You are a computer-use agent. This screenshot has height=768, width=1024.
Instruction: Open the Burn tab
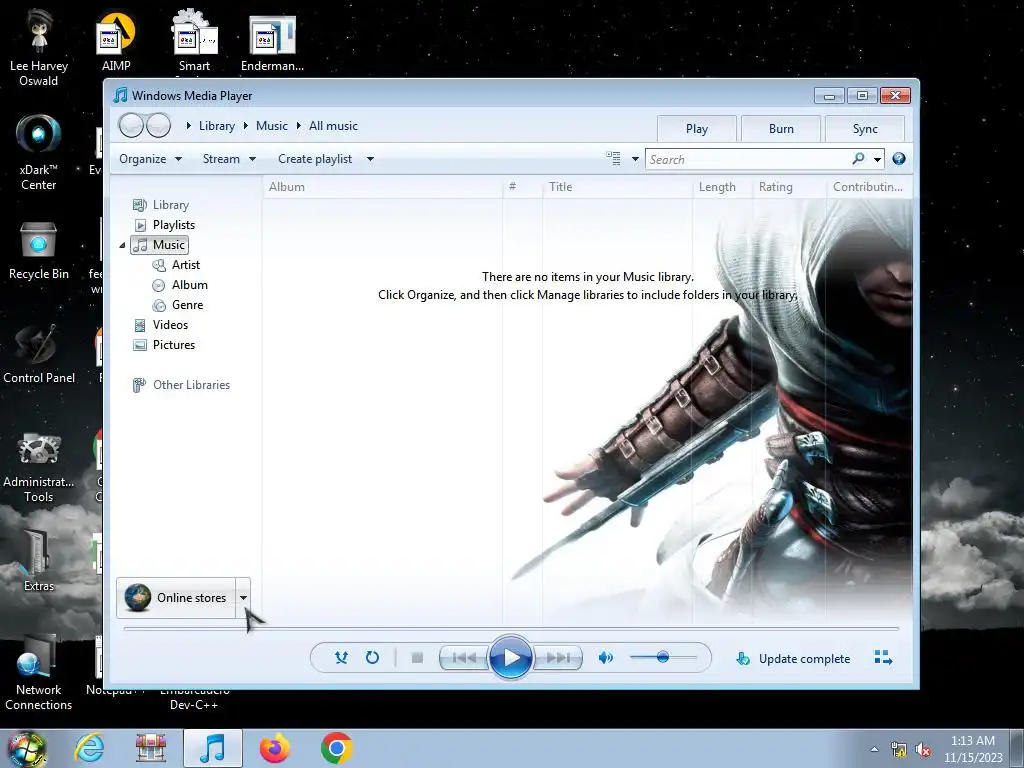click(781, 129)
